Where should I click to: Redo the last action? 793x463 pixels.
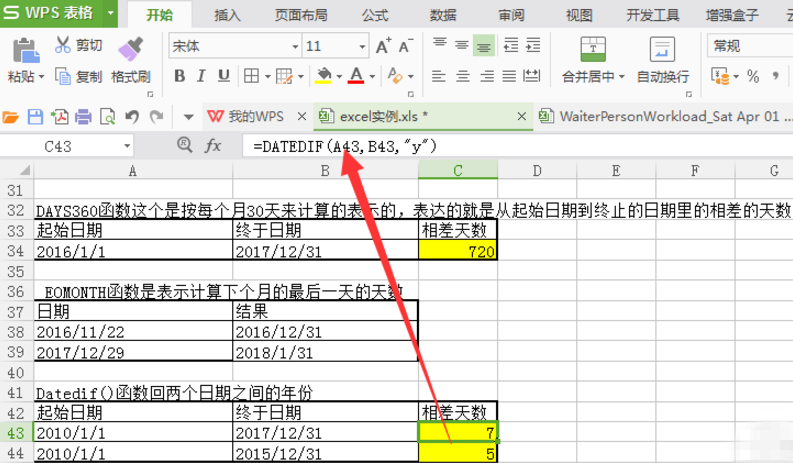[156, 117]
